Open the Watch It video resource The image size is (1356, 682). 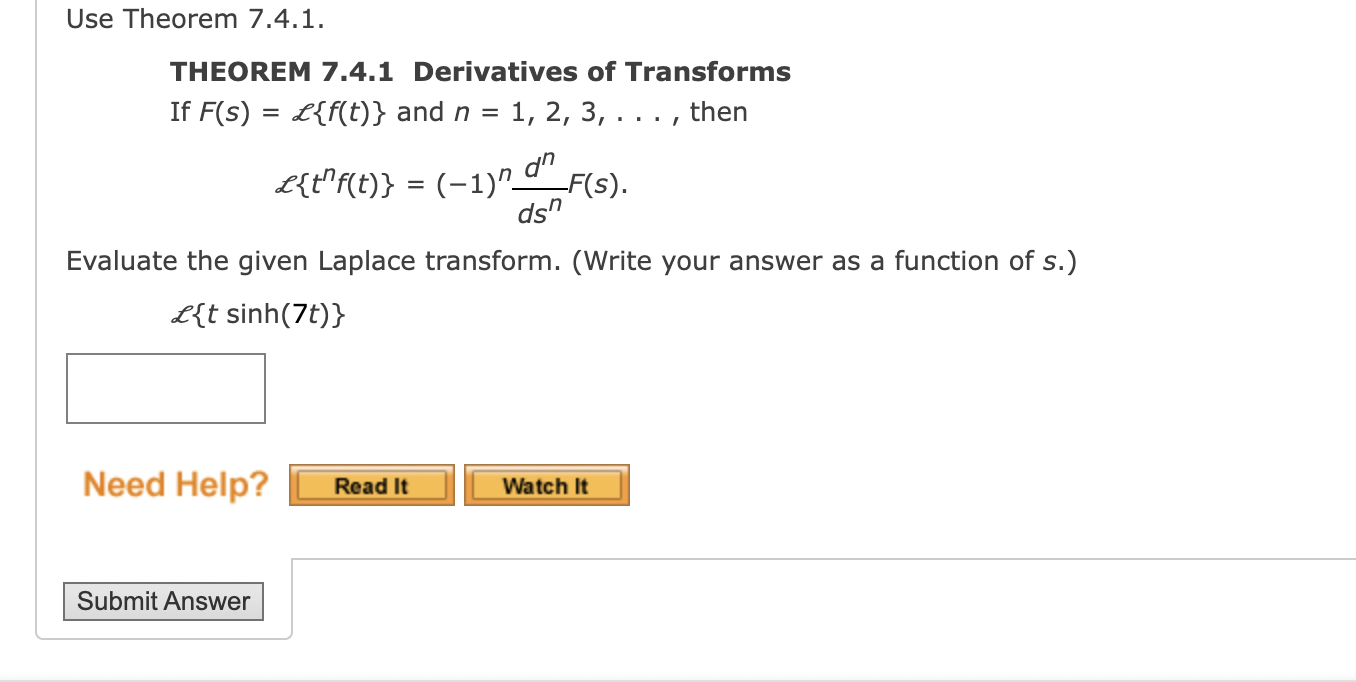click(x=546, y=485)
